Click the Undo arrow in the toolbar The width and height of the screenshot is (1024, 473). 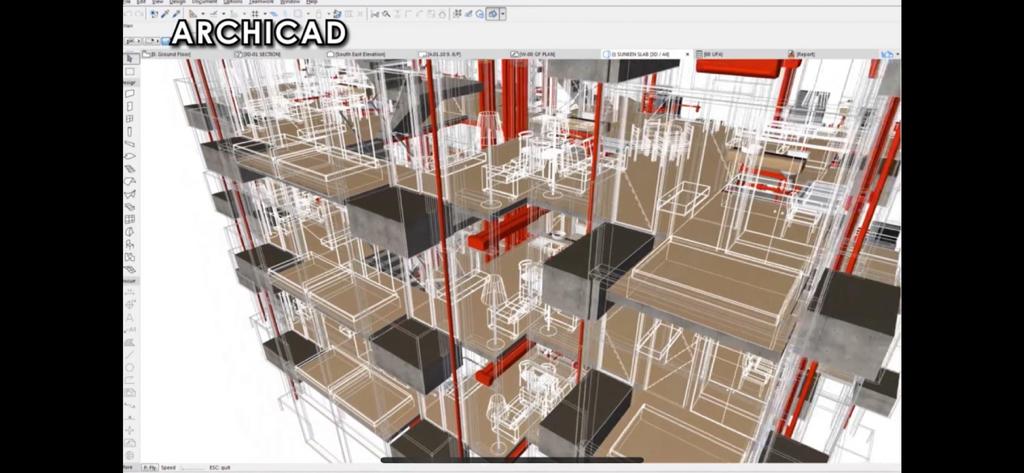(x=128, y=14)
